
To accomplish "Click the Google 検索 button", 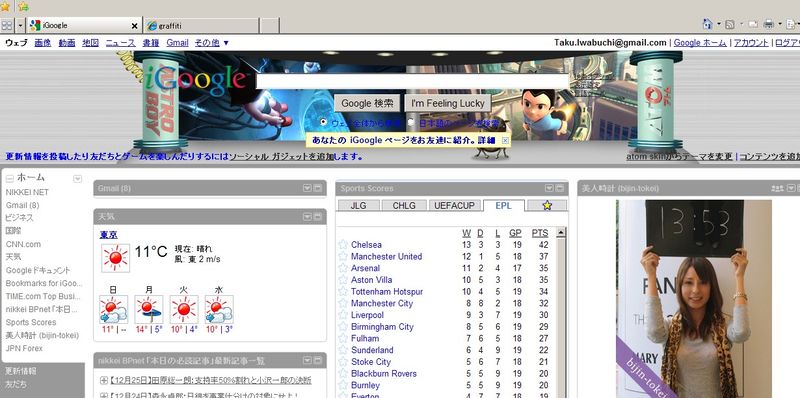I will (367, 103).
